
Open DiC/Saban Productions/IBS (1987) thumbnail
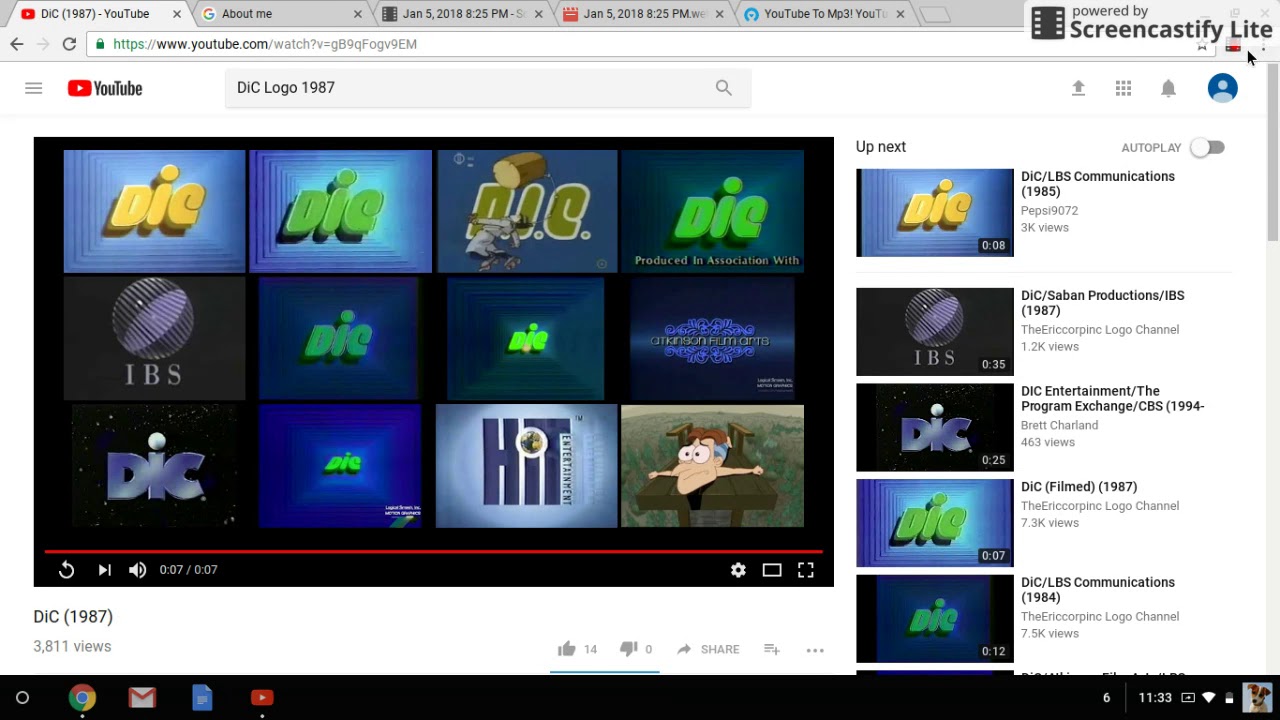coord(935,332)
